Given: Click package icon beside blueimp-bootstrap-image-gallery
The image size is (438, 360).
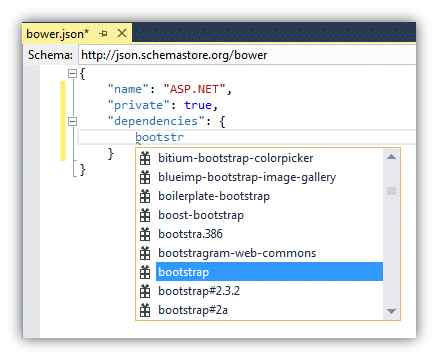Looking at the screenshot, I should coord(145,177).
